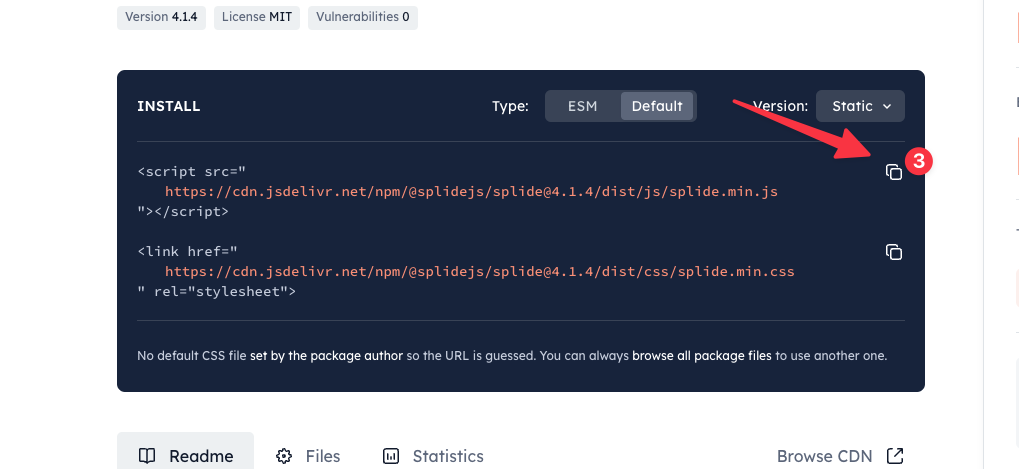Click the INSTALL heading text
The width and height of the screenshot is (1019, 469).
168,107
